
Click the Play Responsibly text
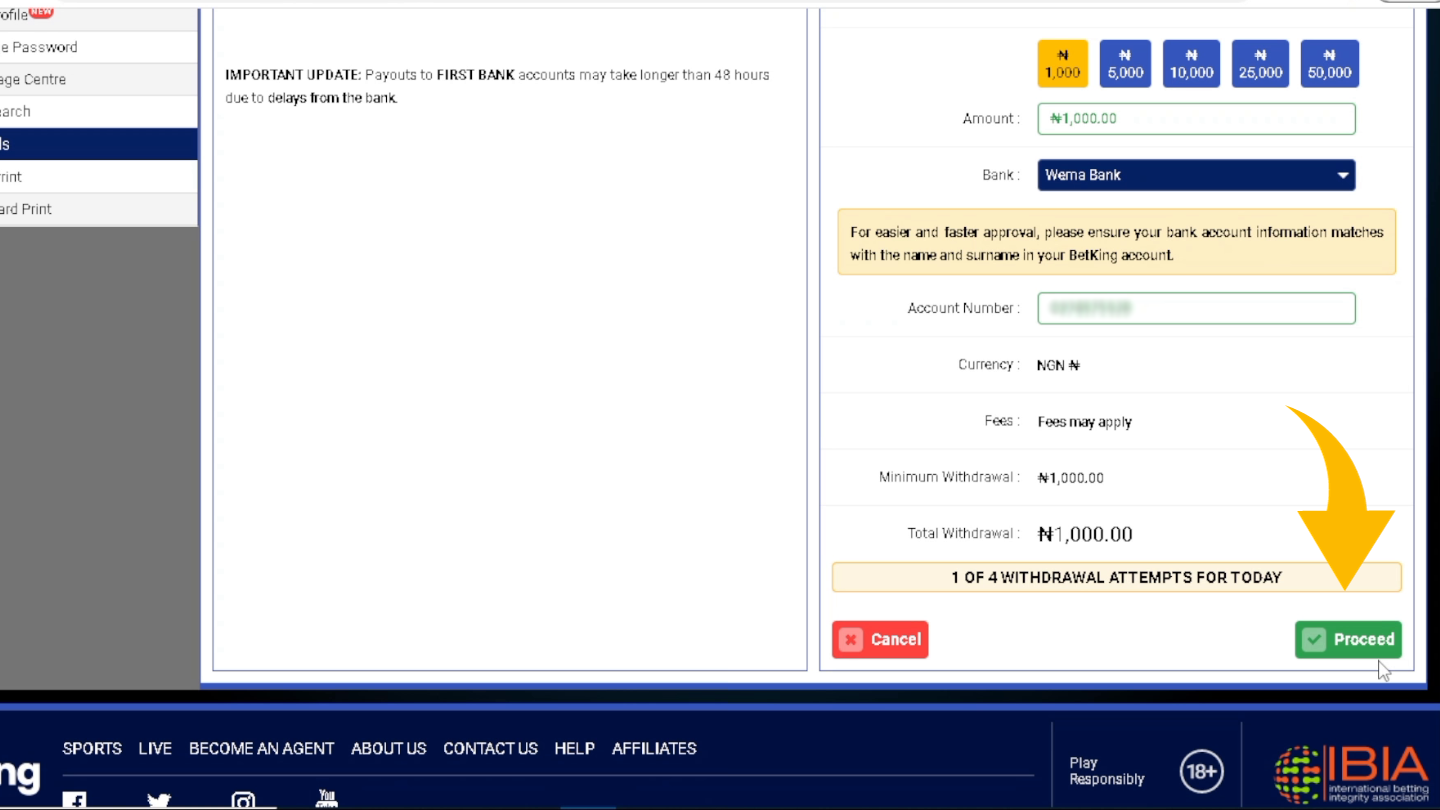point(1106,771)
